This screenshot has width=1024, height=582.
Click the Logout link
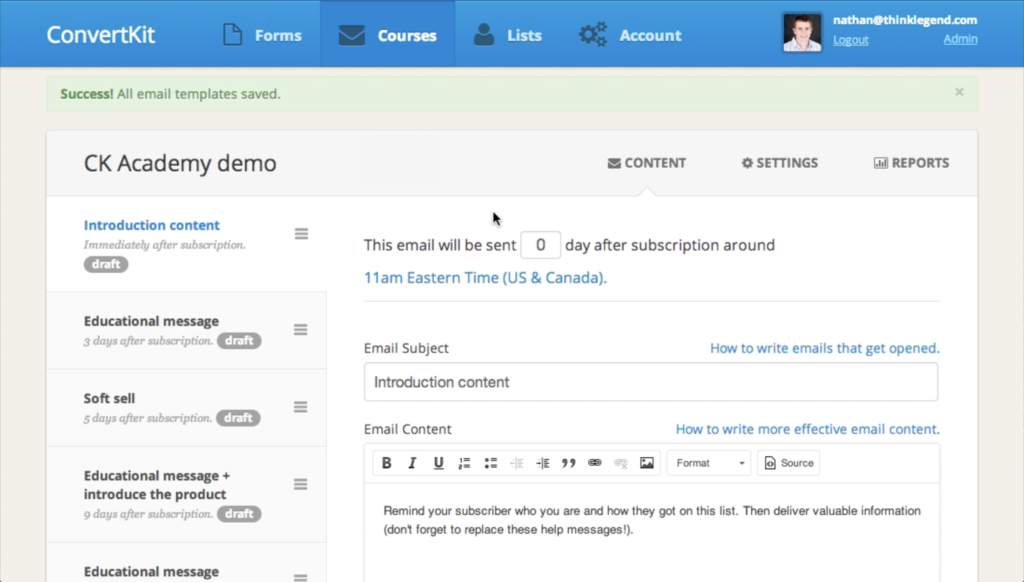pyautogui.click(x=850, y=40)
